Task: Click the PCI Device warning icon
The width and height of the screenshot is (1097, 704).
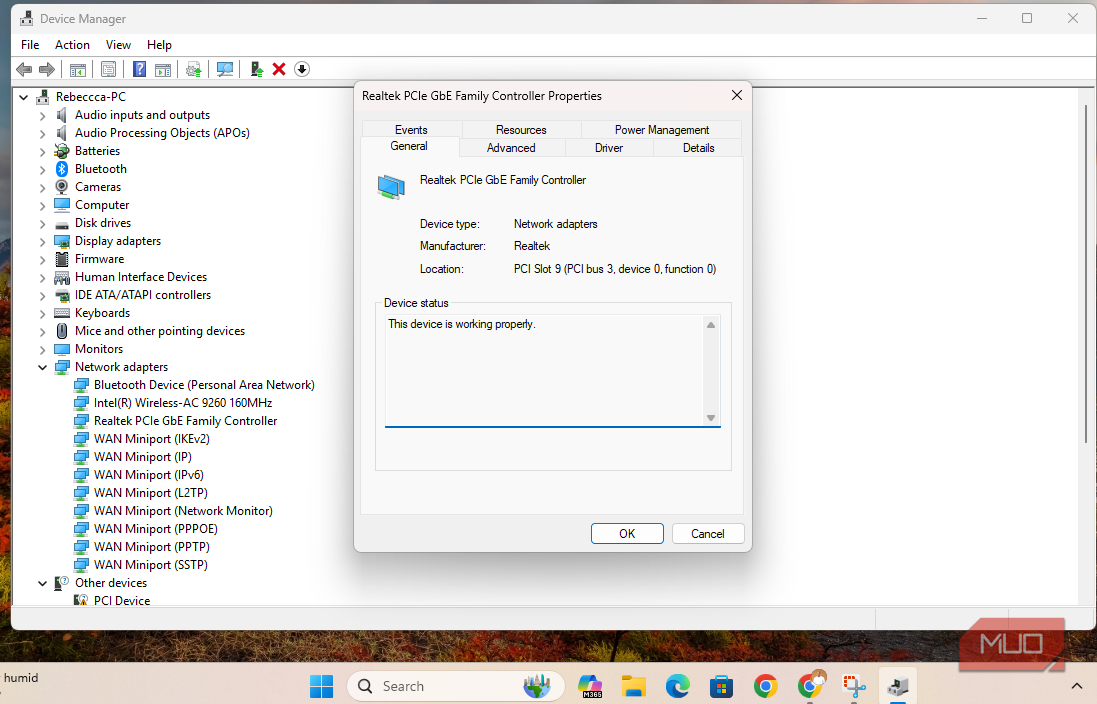Action: [x=81, y=600]
